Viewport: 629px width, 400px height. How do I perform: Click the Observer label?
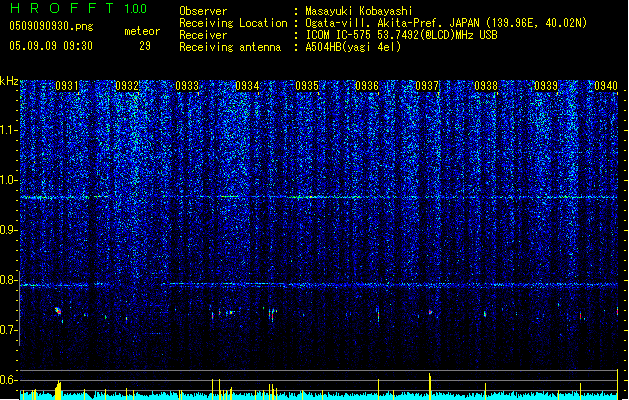(203, 11)
